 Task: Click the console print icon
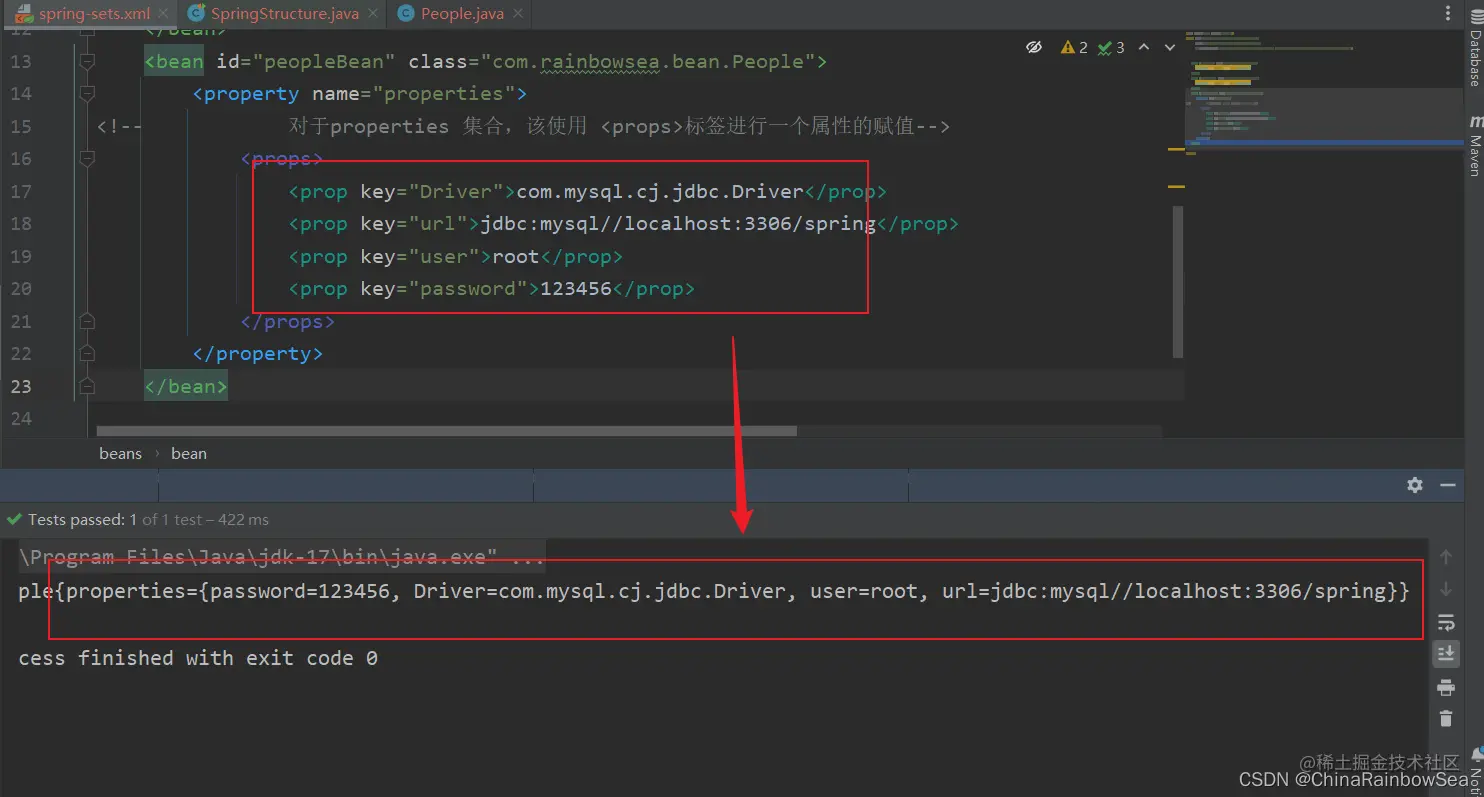coord(1445,687)
